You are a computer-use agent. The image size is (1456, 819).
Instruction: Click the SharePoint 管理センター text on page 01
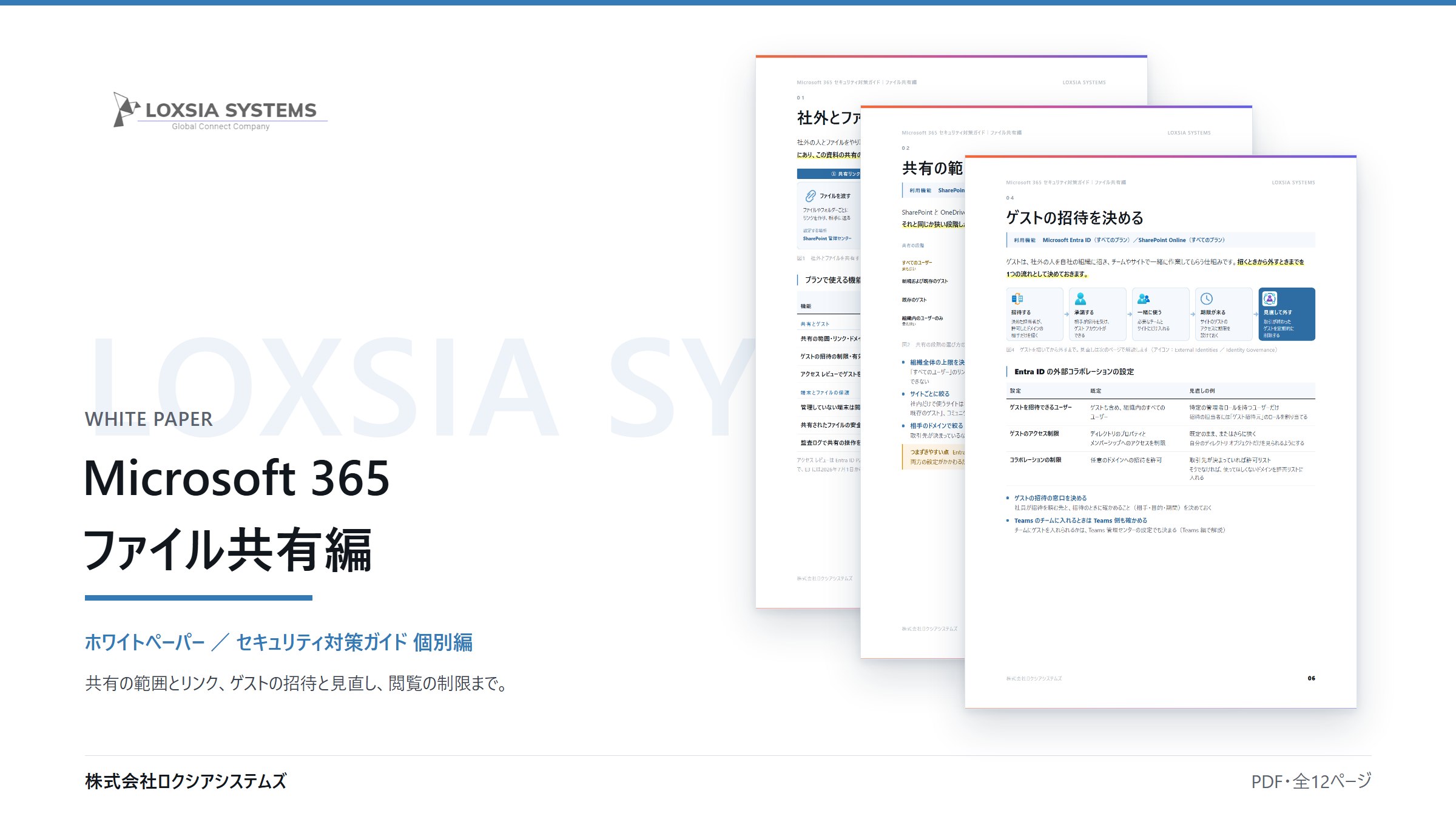tap(827, 238)
